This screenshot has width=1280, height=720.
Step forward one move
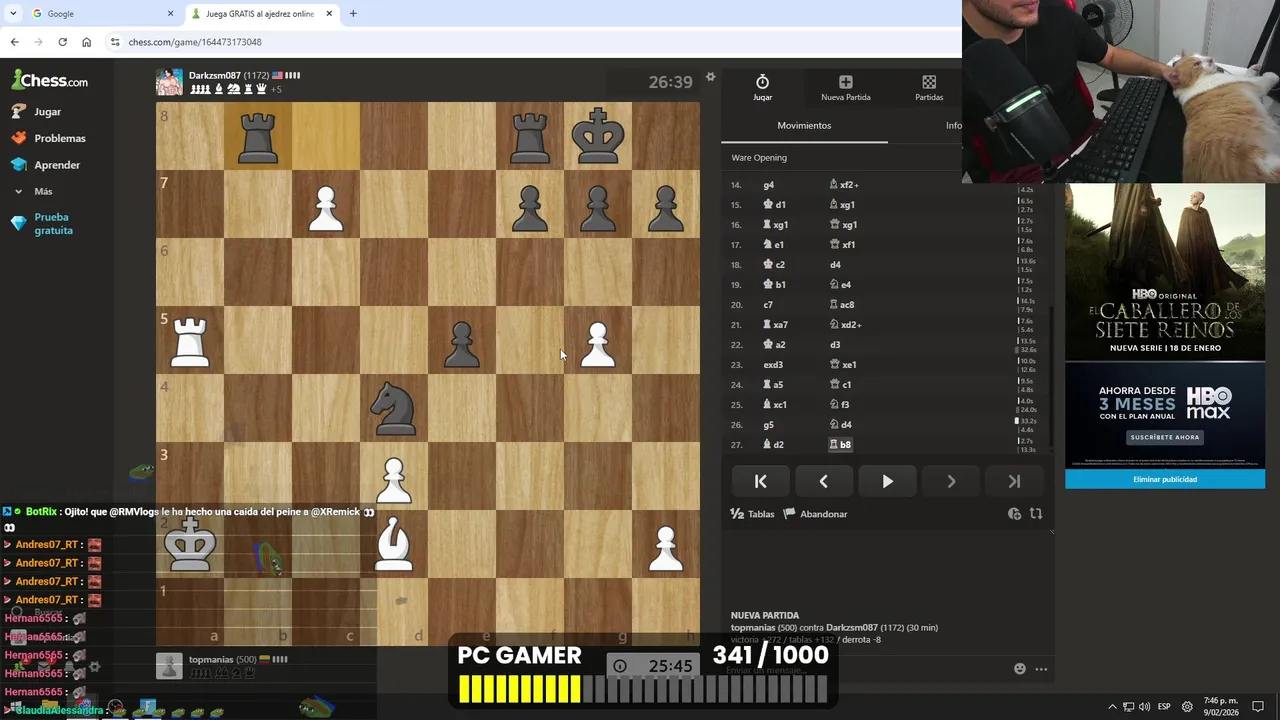951,481
